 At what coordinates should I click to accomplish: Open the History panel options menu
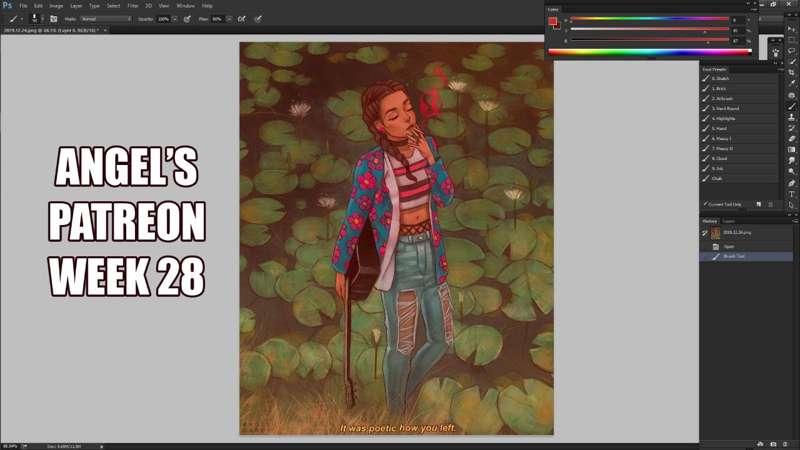click(795, 221)
